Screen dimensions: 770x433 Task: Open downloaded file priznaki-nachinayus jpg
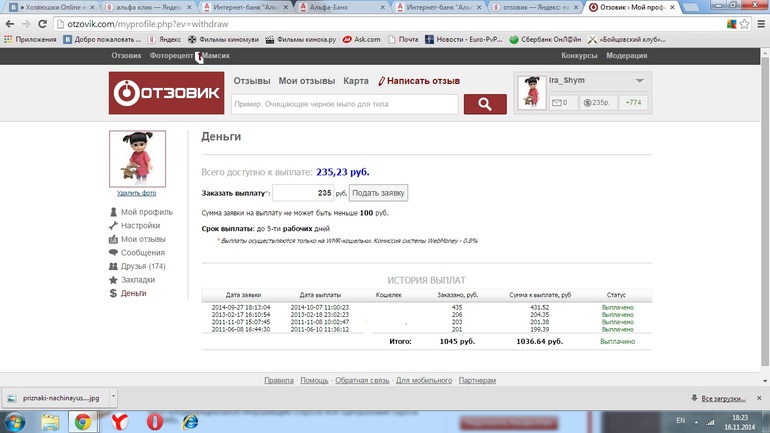tap(55, 398)
